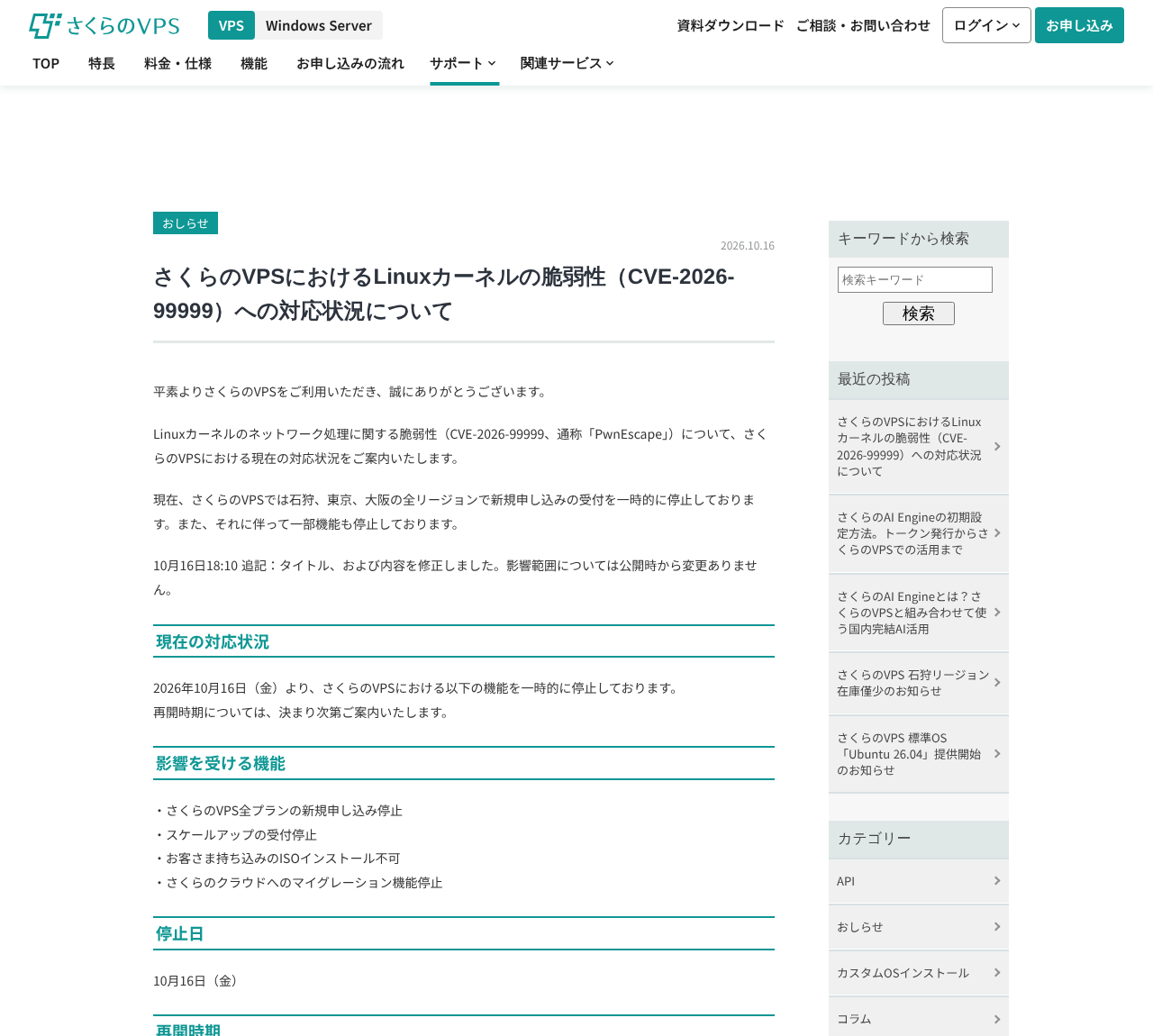Click the chevron in the コラム category row
This screenshot has width=1153, height=1036.
997,1019
